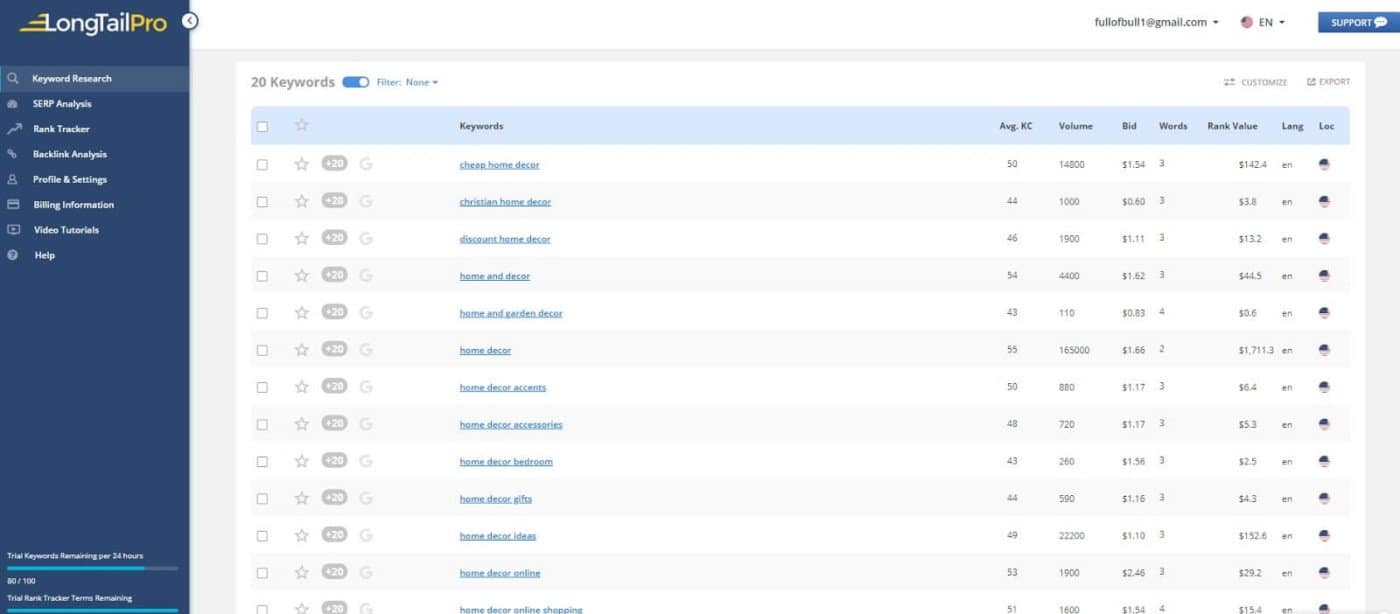1400x614 pixels.
Task: Click Google icon for home decor accents
Action: click(x=366, y=386)
